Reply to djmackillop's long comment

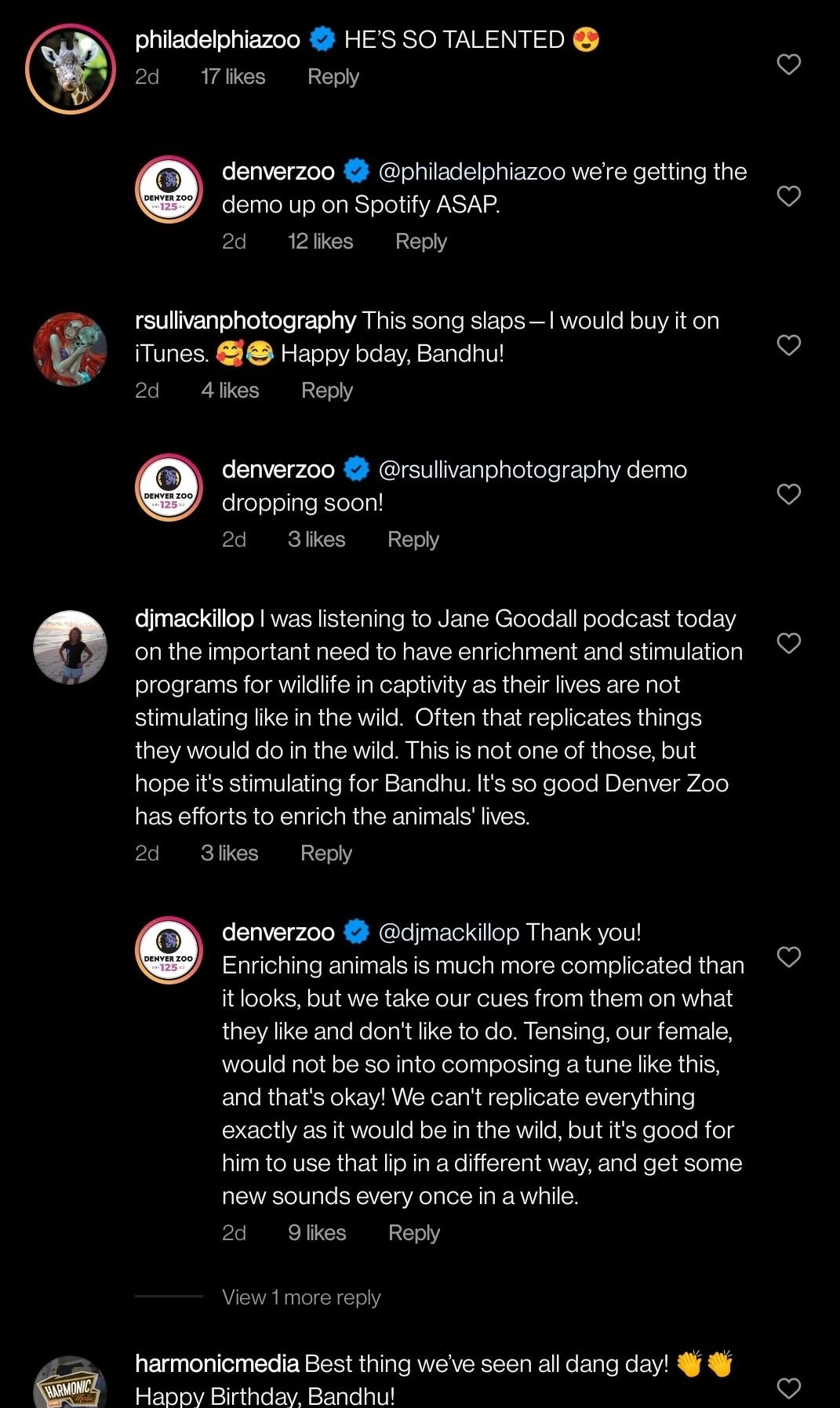[325, 853]
